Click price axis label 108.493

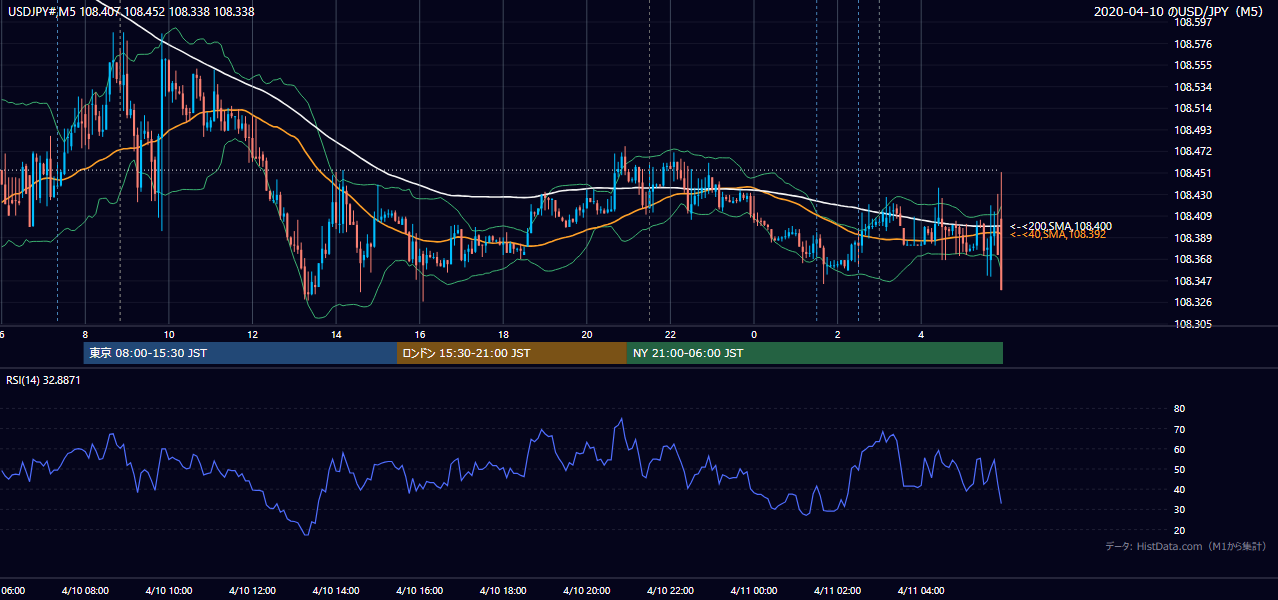click(1194, 130)
